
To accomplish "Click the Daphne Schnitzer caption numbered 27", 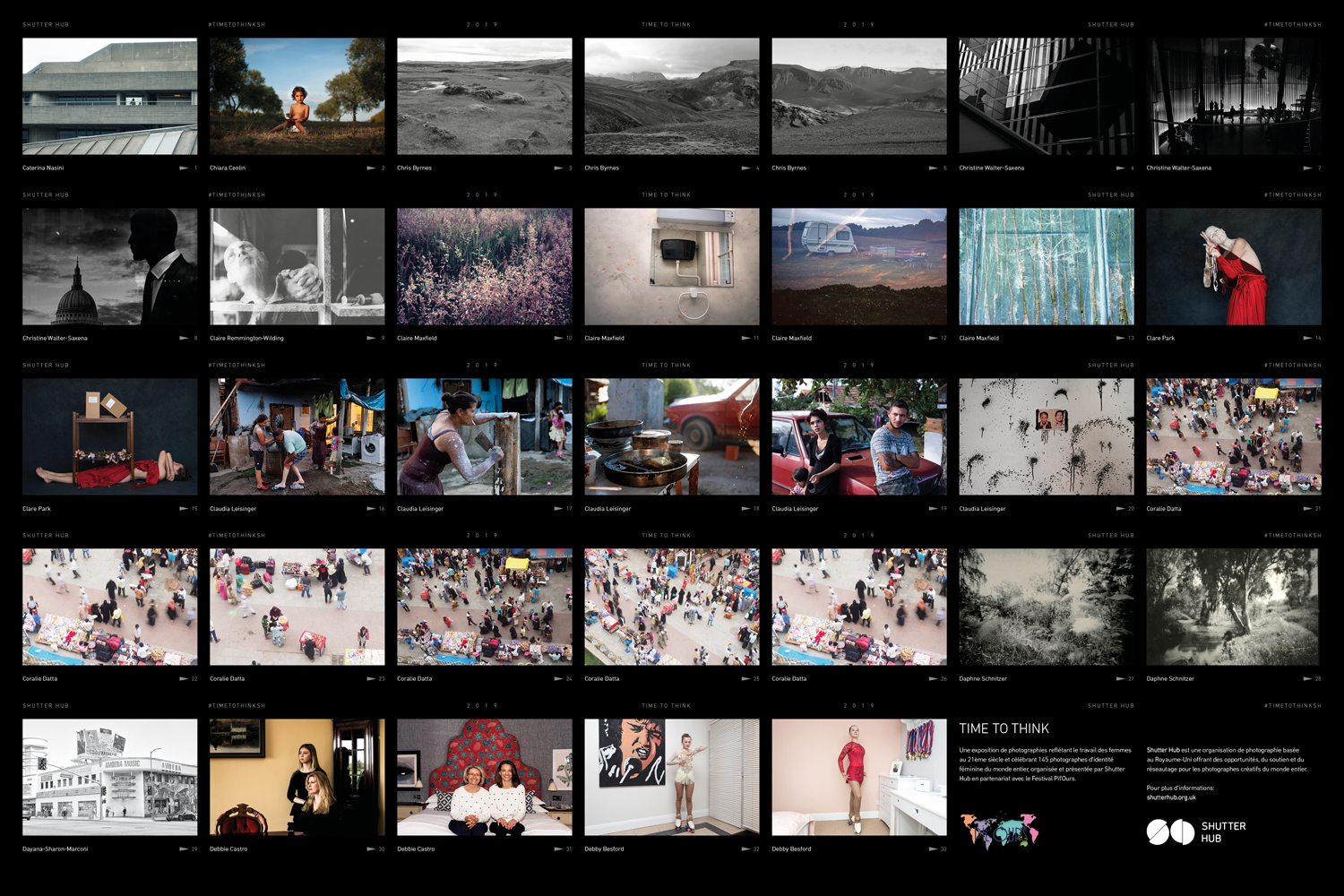I will 983,678.
